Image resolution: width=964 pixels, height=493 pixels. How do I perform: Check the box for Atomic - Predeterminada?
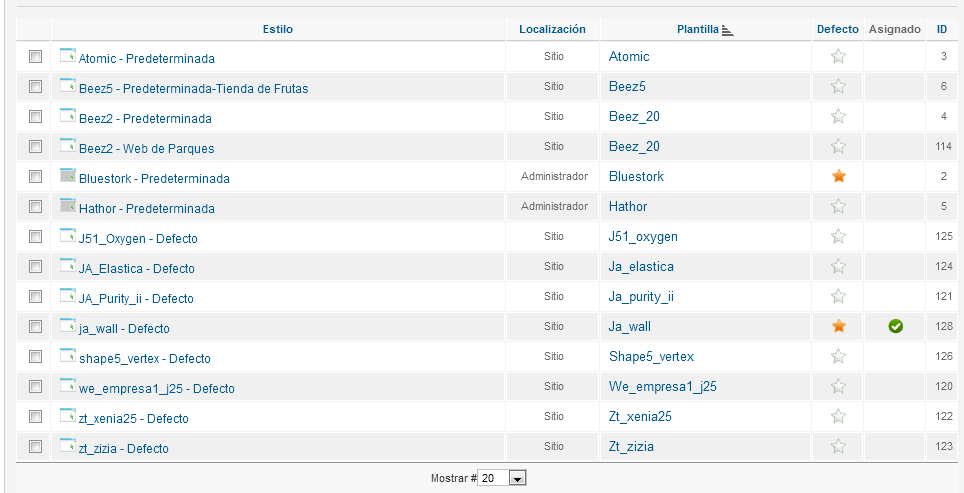click(x=36, y=57)
